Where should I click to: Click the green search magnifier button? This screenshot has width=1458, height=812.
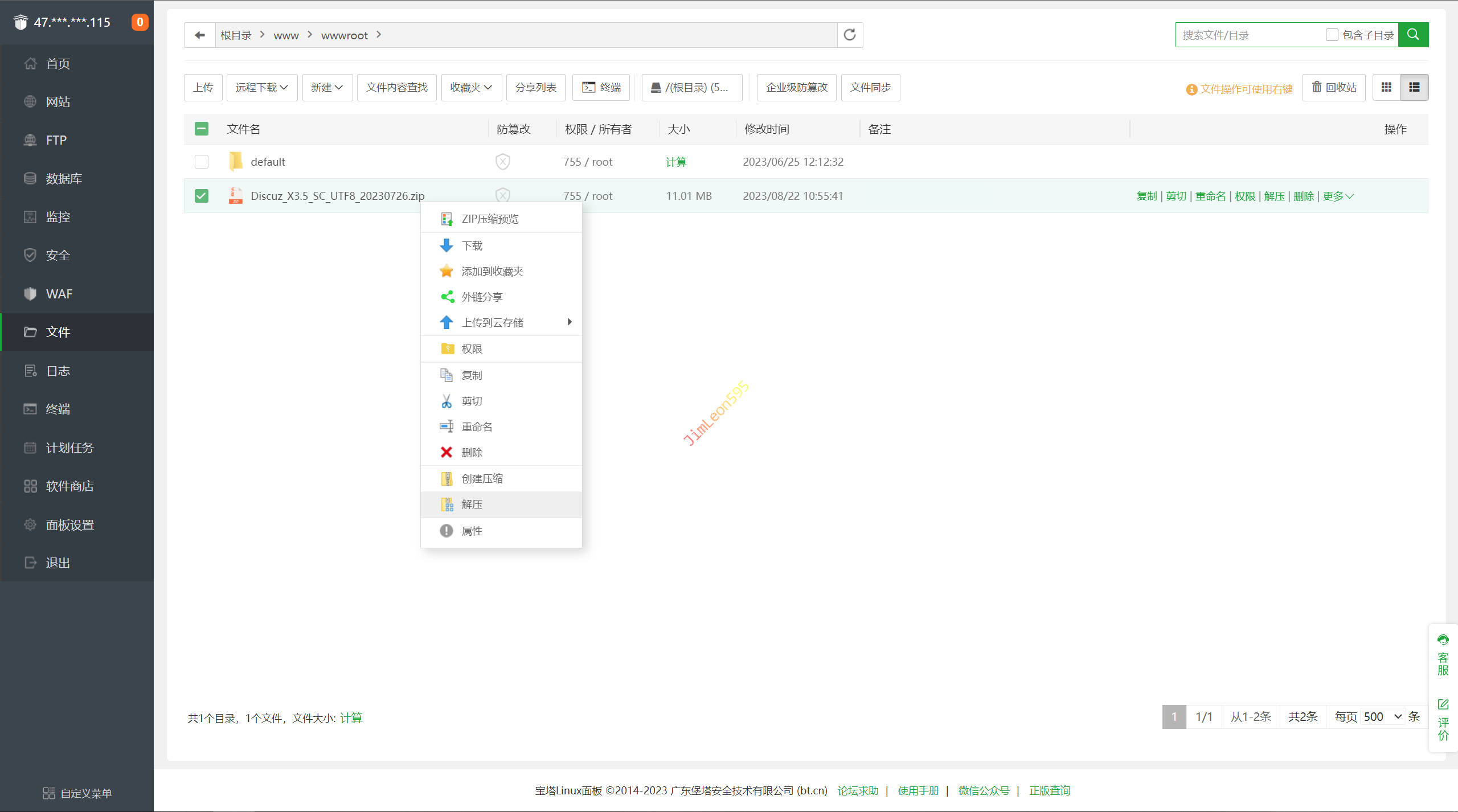(1413, 35)
